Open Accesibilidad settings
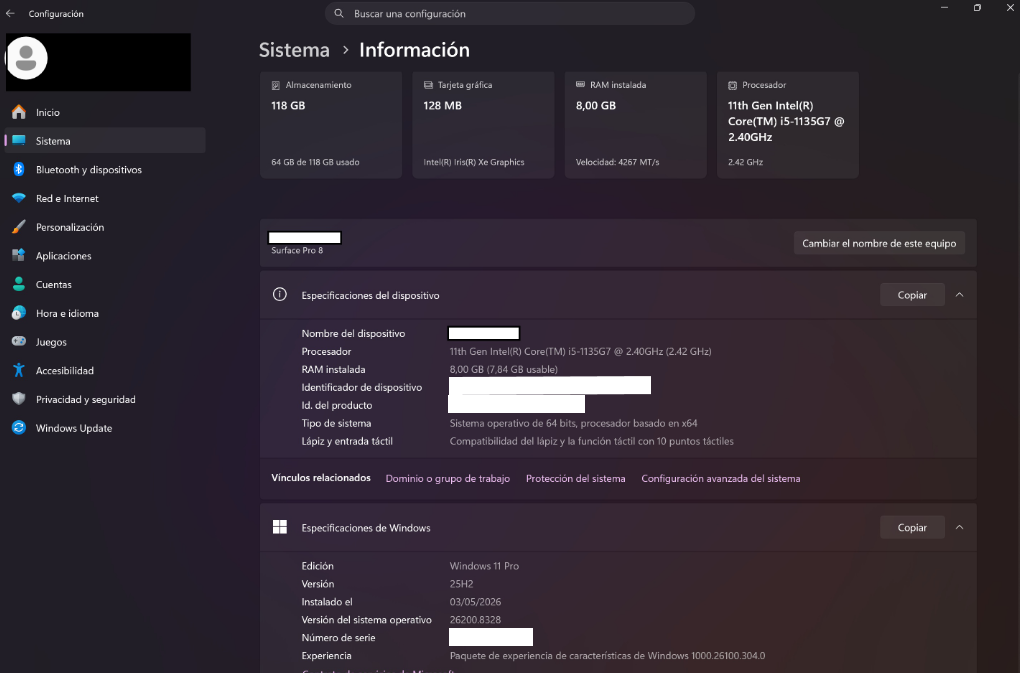This screenshot has width=1020, height=673. [105, 371]
